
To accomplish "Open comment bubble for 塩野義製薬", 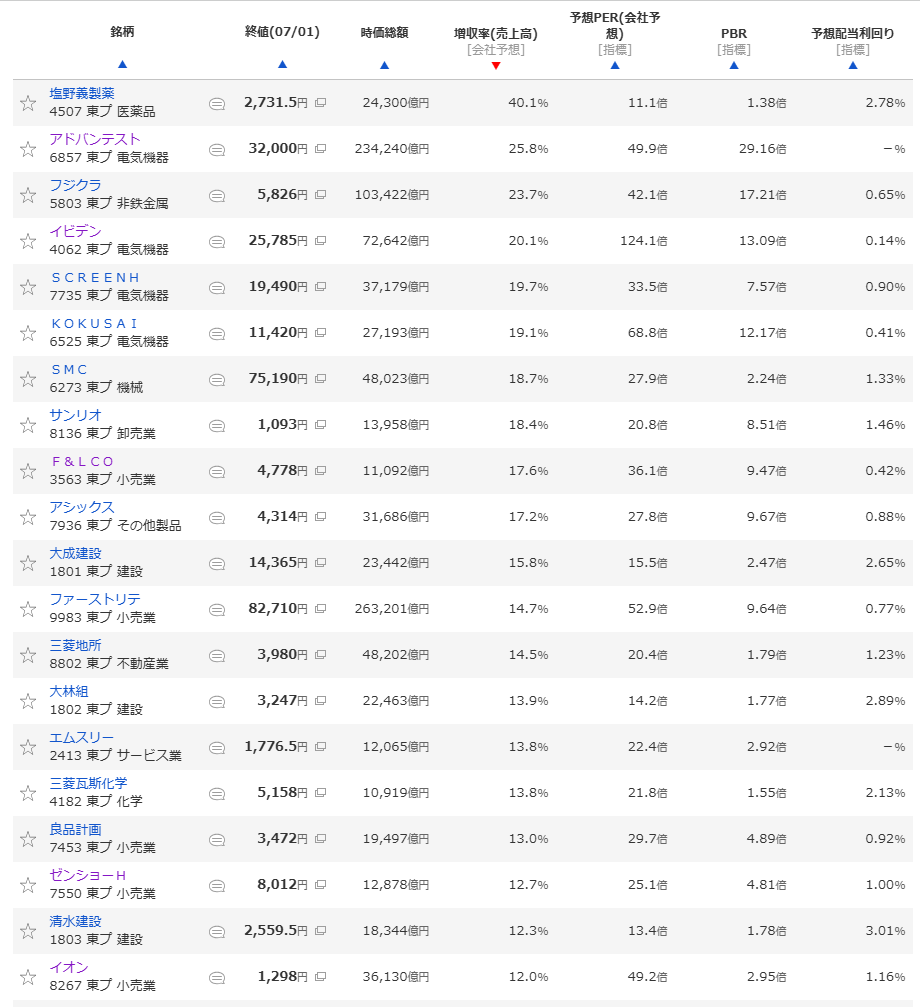I will 217,103.
